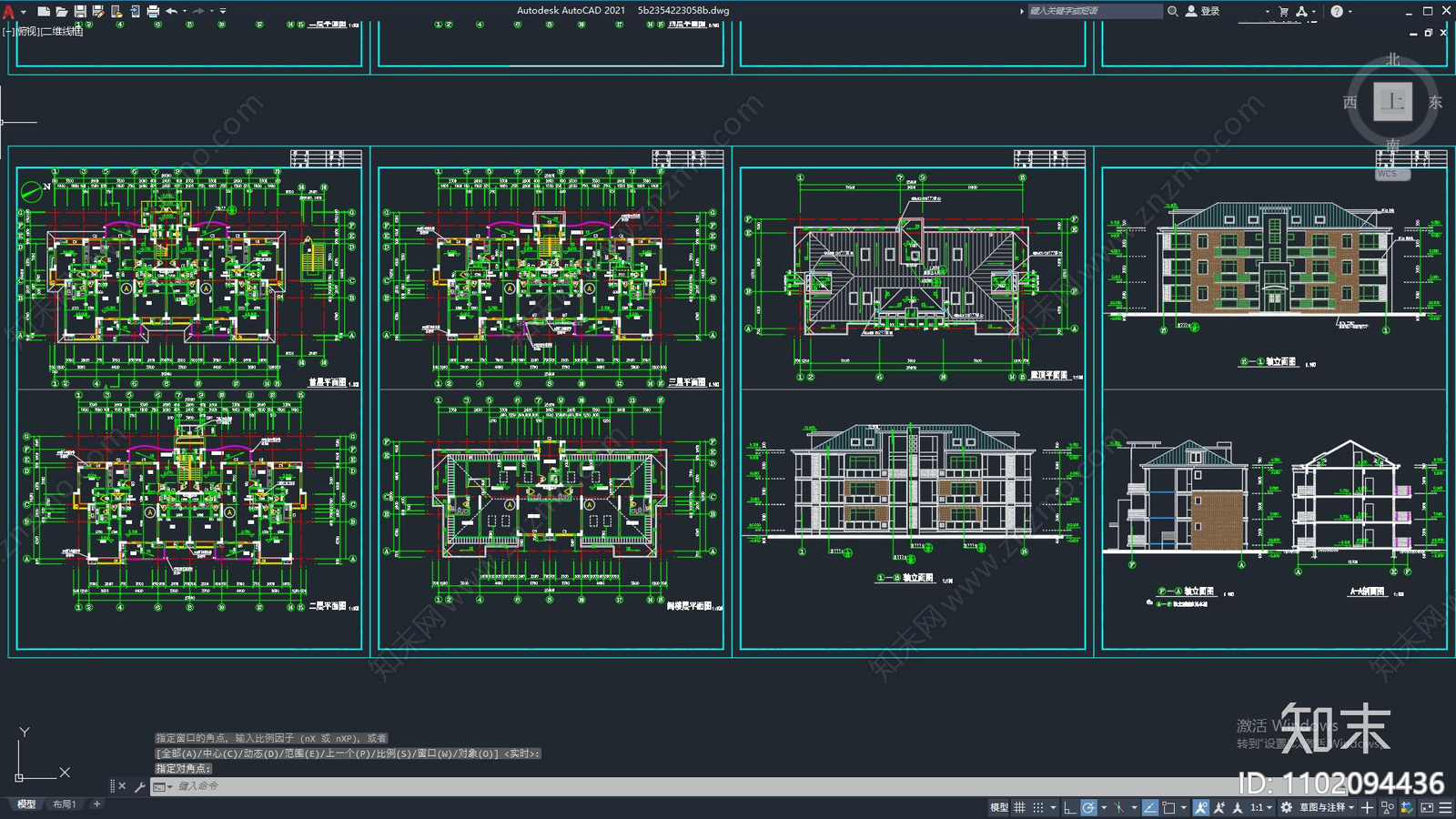Click the search magnifier icon
This screenshot has width=1456, height=819.
[1173, 11]
